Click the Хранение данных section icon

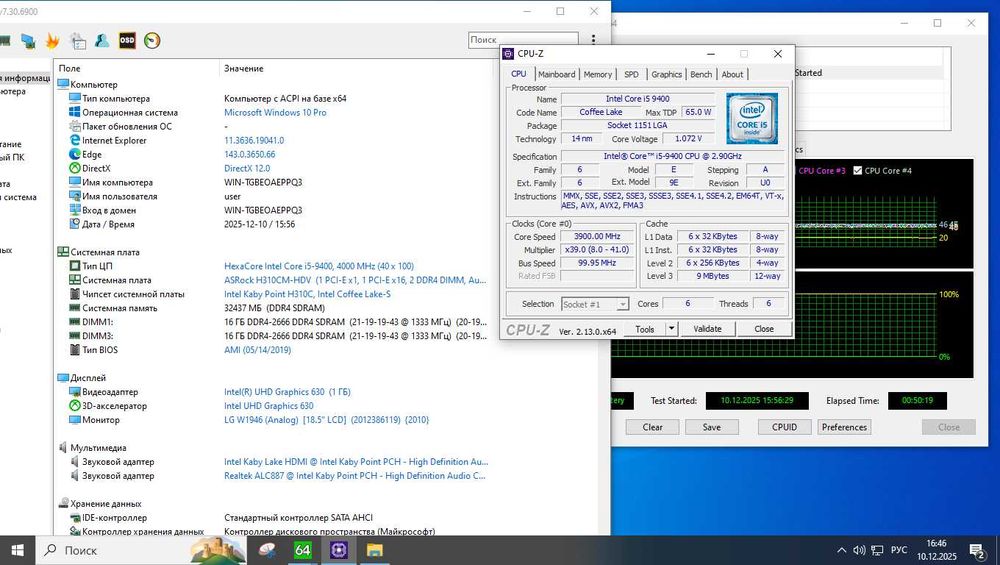[63, 503]
